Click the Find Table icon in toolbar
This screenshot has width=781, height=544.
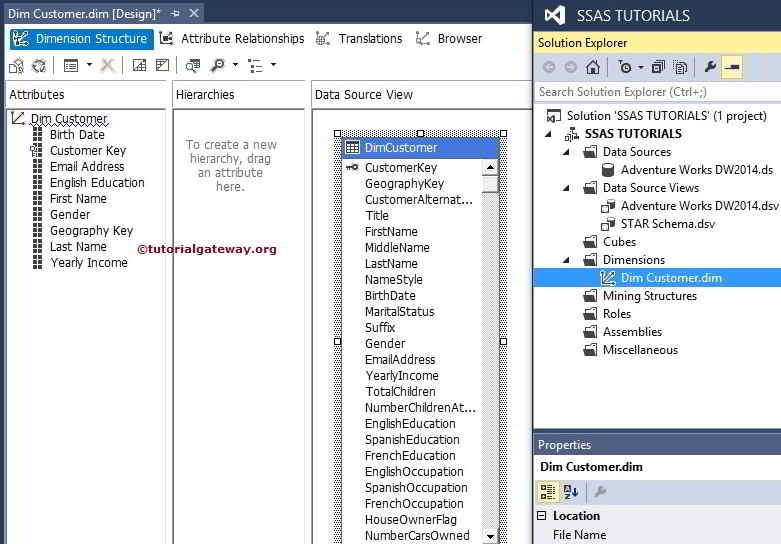tap(192, 66)
